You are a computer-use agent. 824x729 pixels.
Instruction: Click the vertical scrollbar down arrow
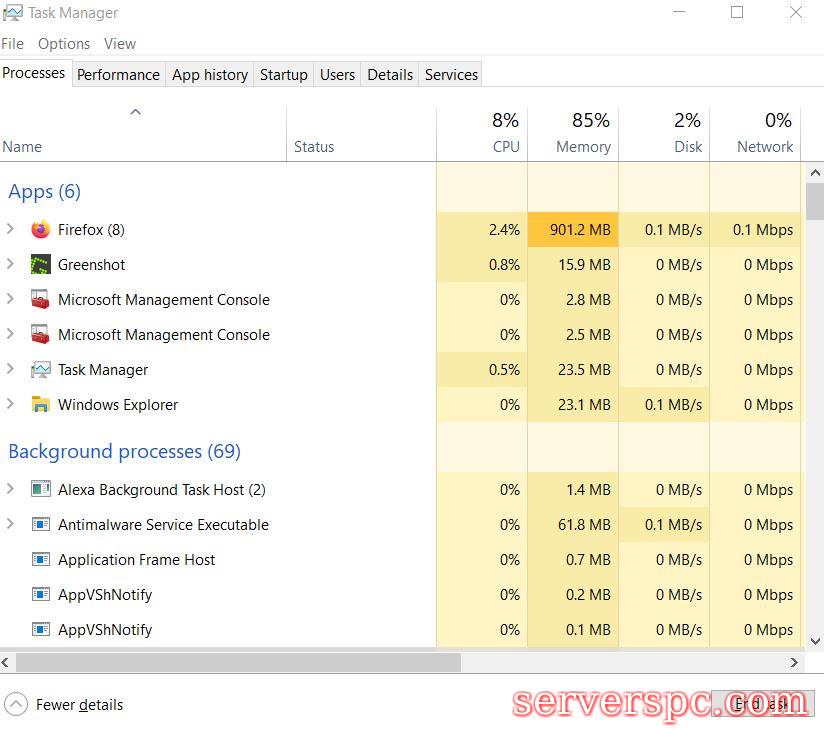pyautogui.click(x=815, y=641)
